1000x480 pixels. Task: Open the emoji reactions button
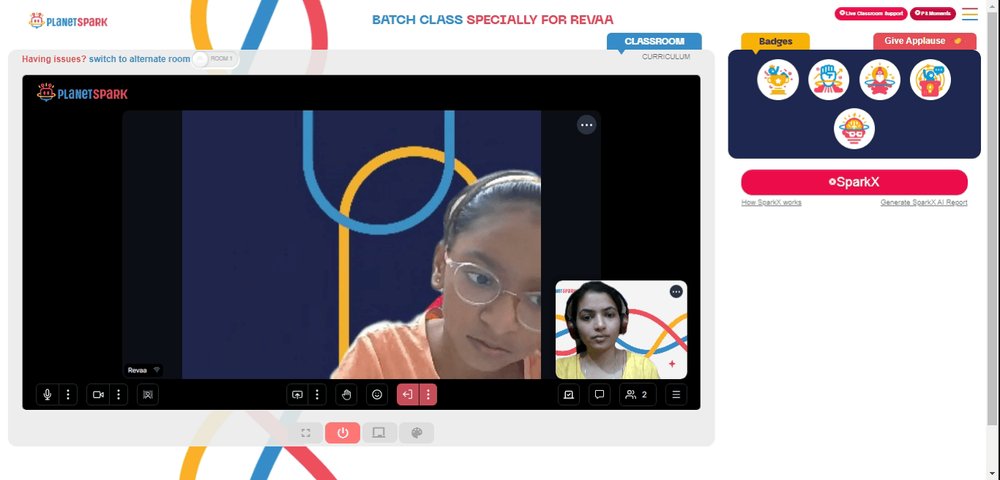(377, 395)
